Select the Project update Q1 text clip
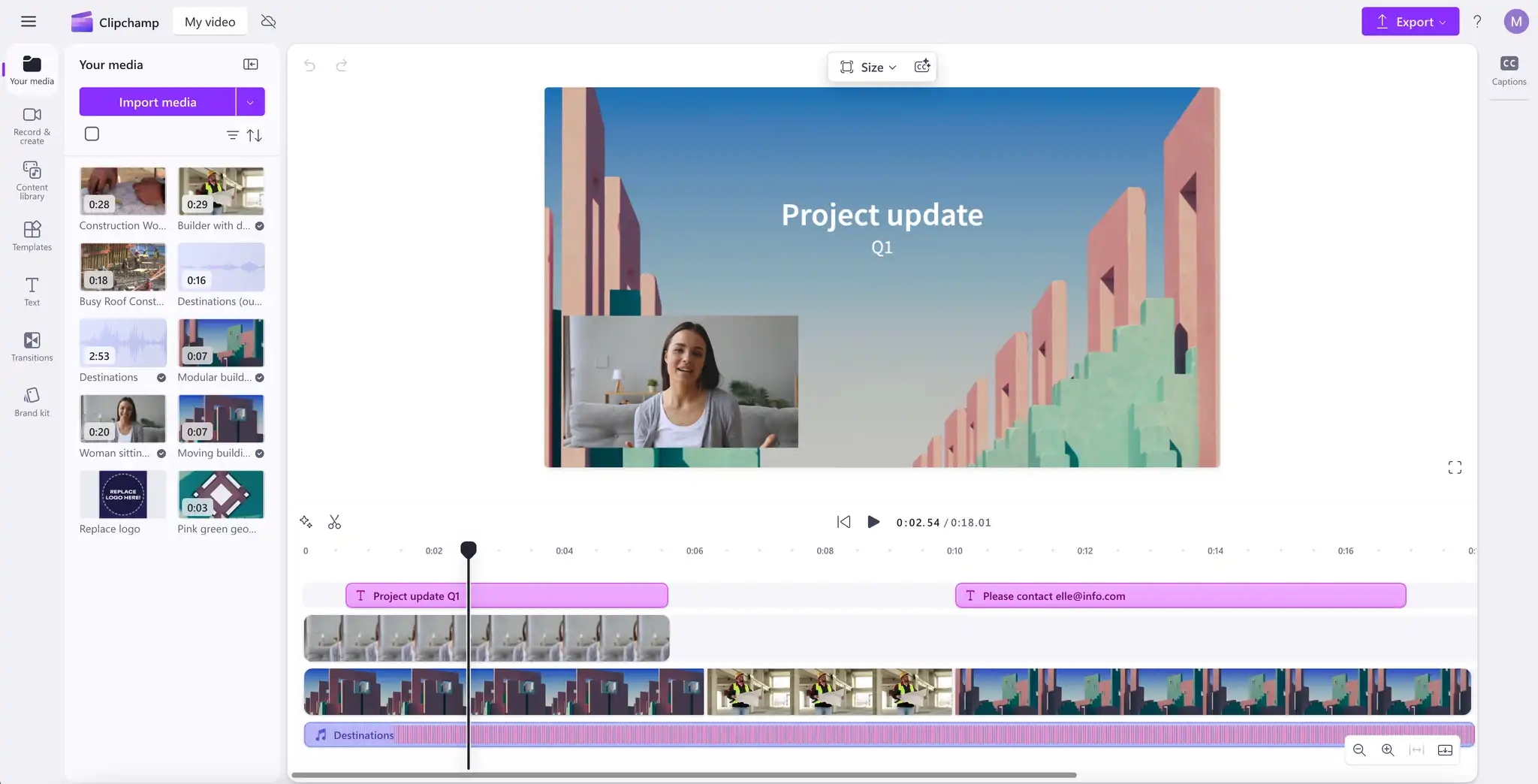 coord(507,596)
